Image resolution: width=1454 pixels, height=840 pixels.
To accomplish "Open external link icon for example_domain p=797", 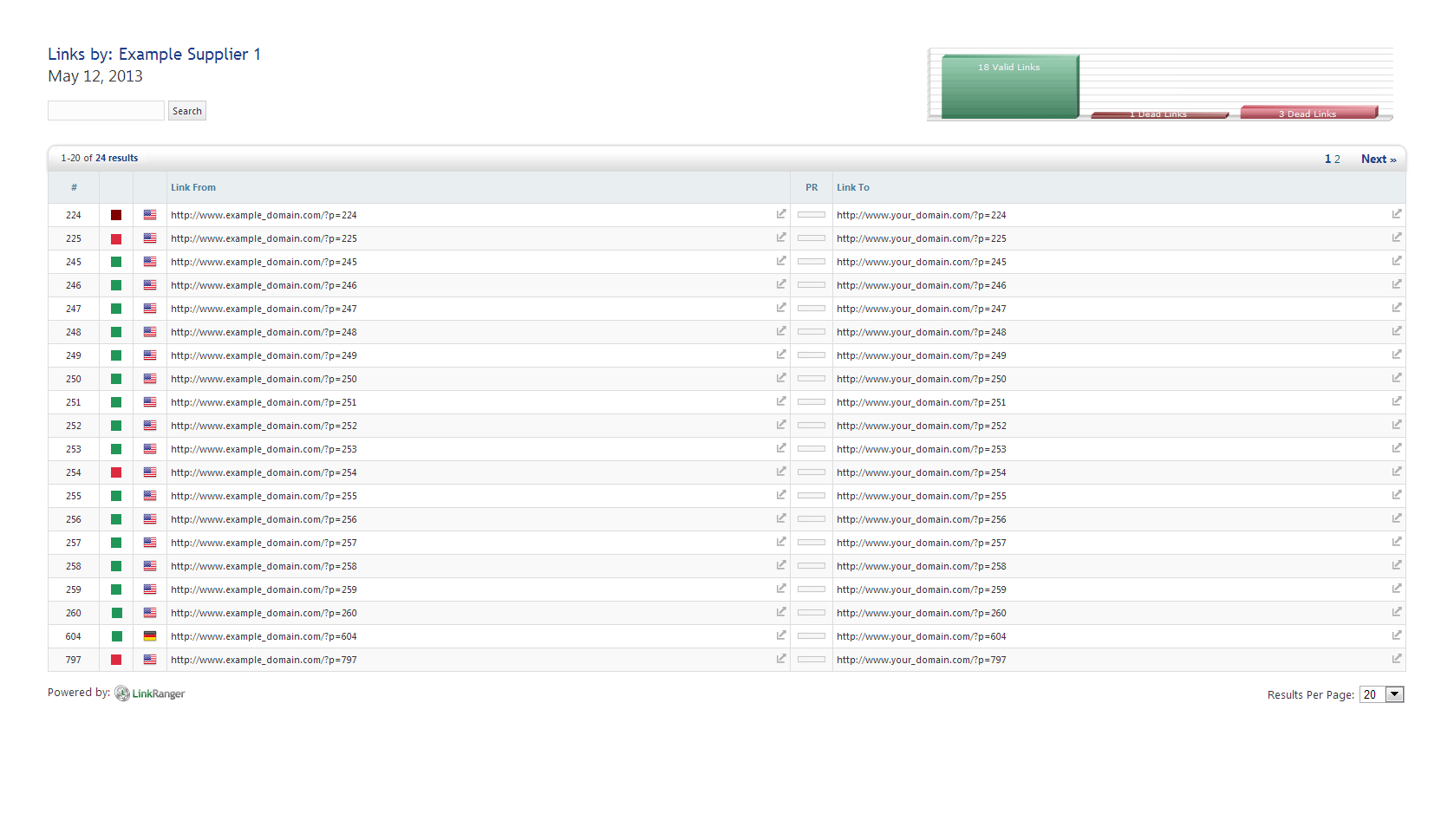I will coord(780,659).
